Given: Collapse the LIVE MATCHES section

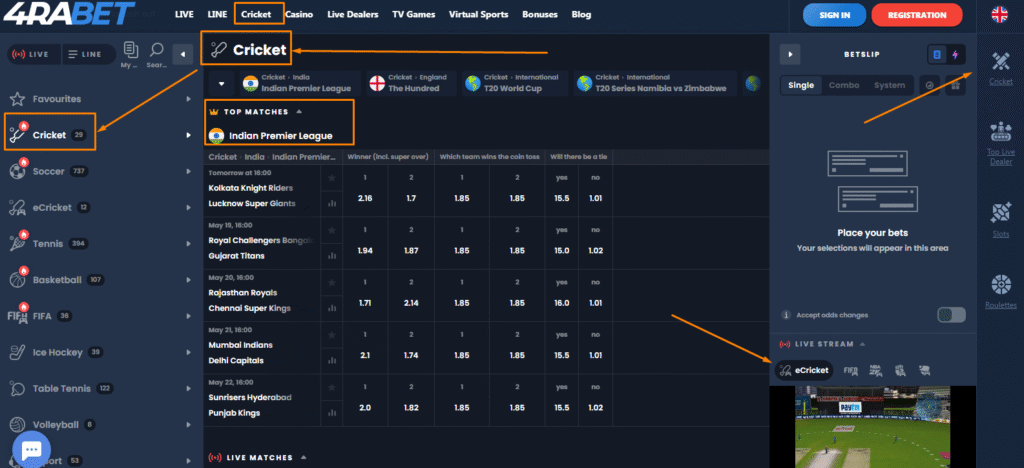Looking at the screenshot, I should coord(303,458).
